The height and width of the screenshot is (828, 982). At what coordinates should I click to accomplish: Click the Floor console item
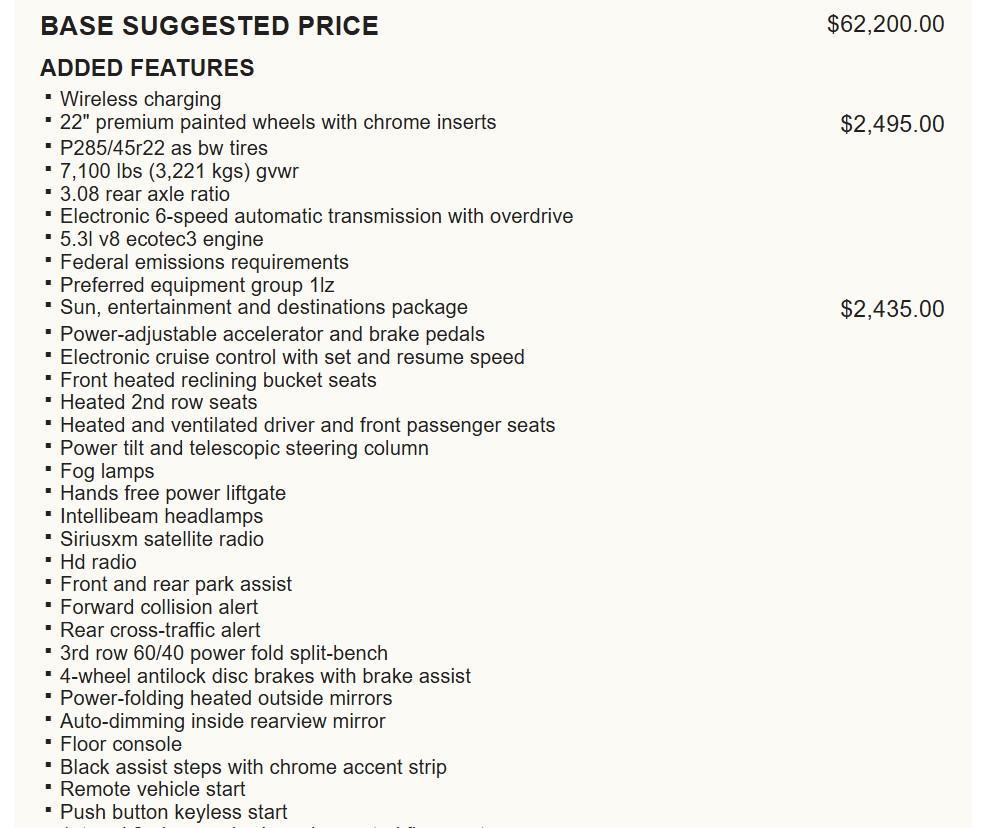121,744
